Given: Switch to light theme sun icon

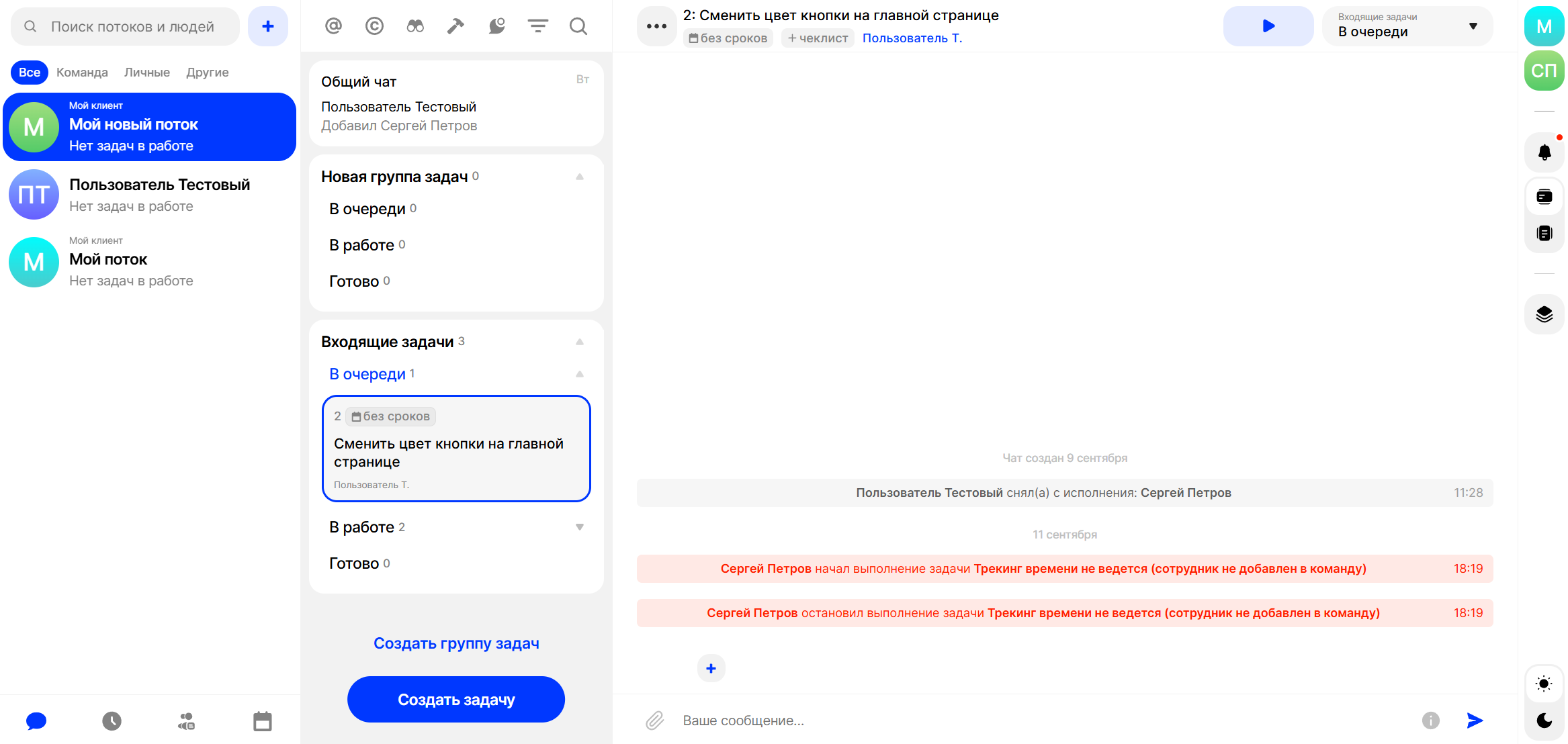Looking at the screenshot, I should [x=1544, y=684].
